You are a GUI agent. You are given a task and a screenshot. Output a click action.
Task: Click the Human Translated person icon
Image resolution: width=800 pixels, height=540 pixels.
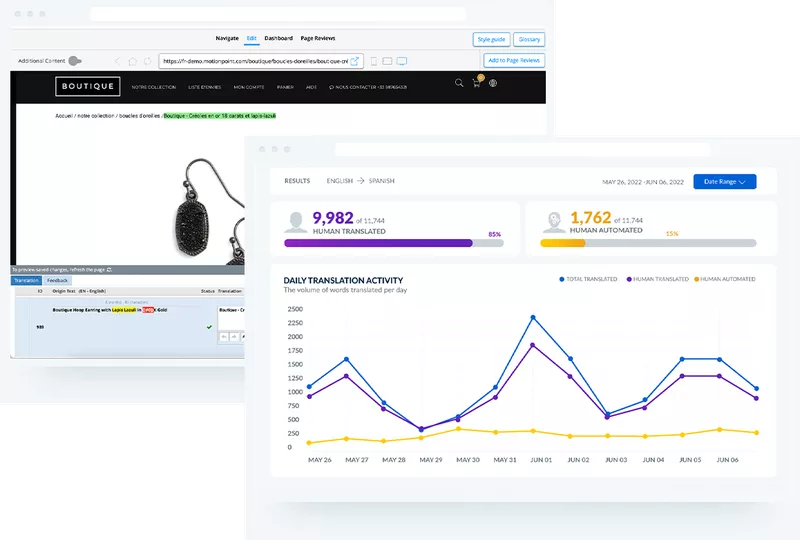coord(296,223)
